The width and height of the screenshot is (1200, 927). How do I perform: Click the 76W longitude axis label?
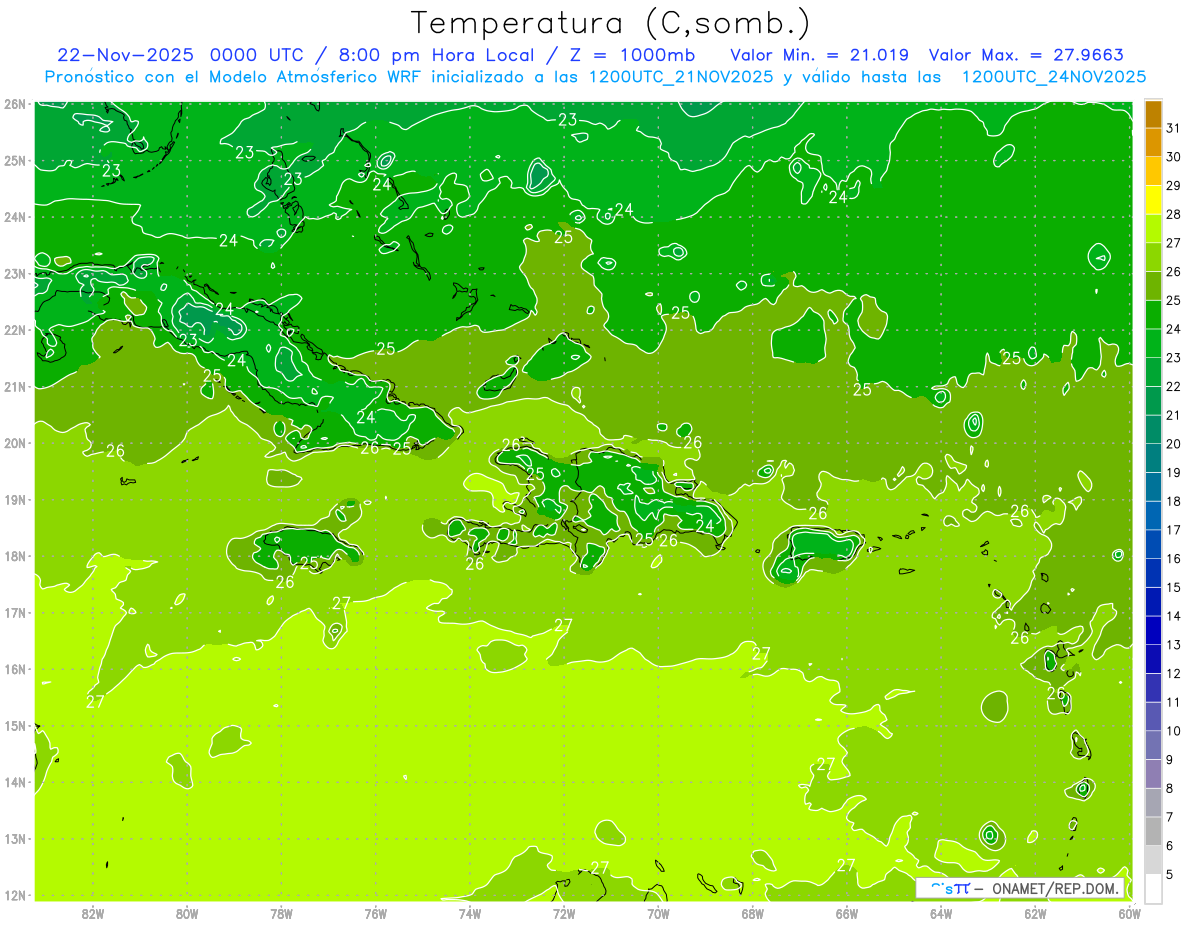click(376, 913)
